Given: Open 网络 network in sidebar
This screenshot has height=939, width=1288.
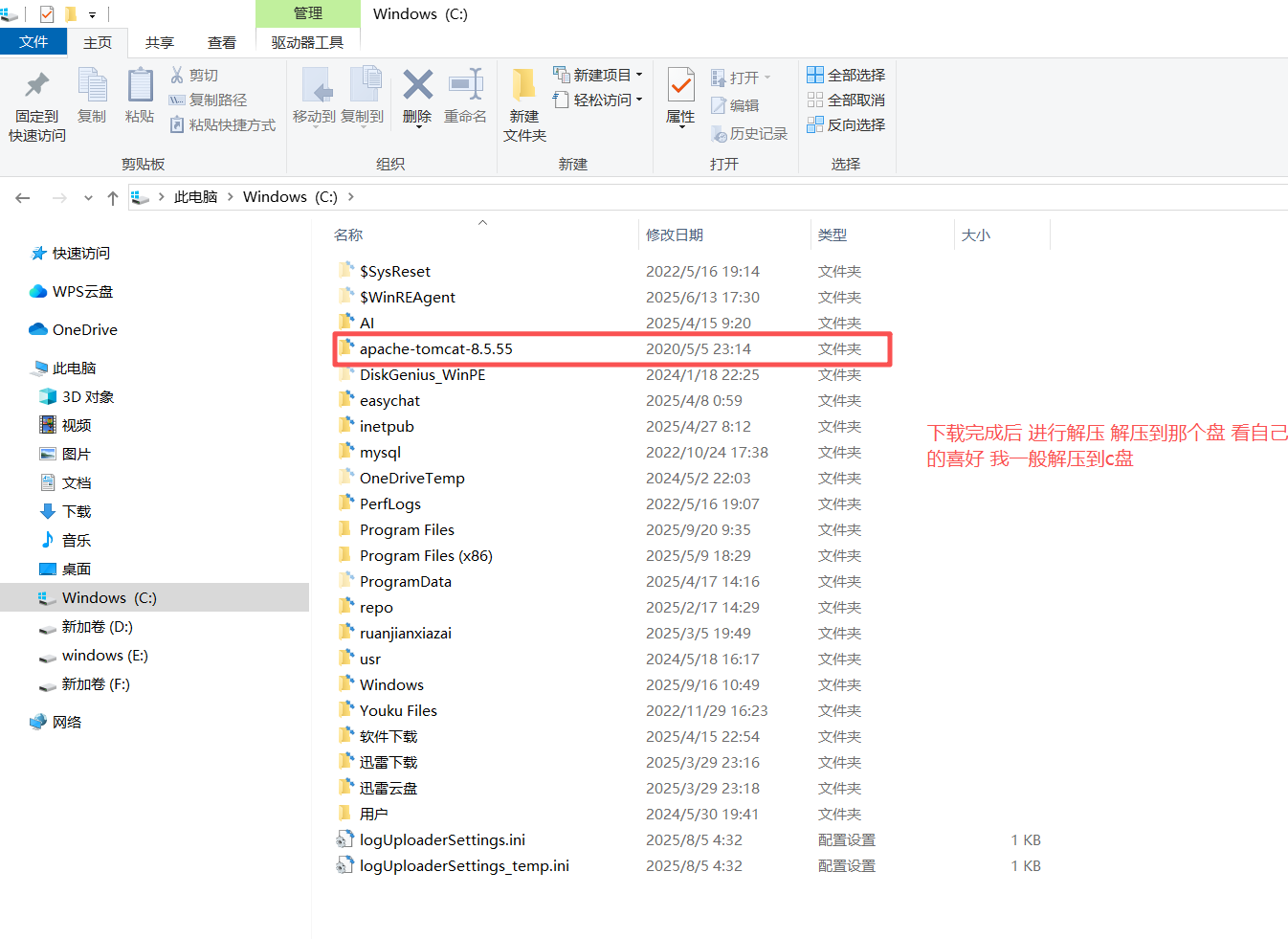Looking at the screenshot, I should click(x=56, y=722).
